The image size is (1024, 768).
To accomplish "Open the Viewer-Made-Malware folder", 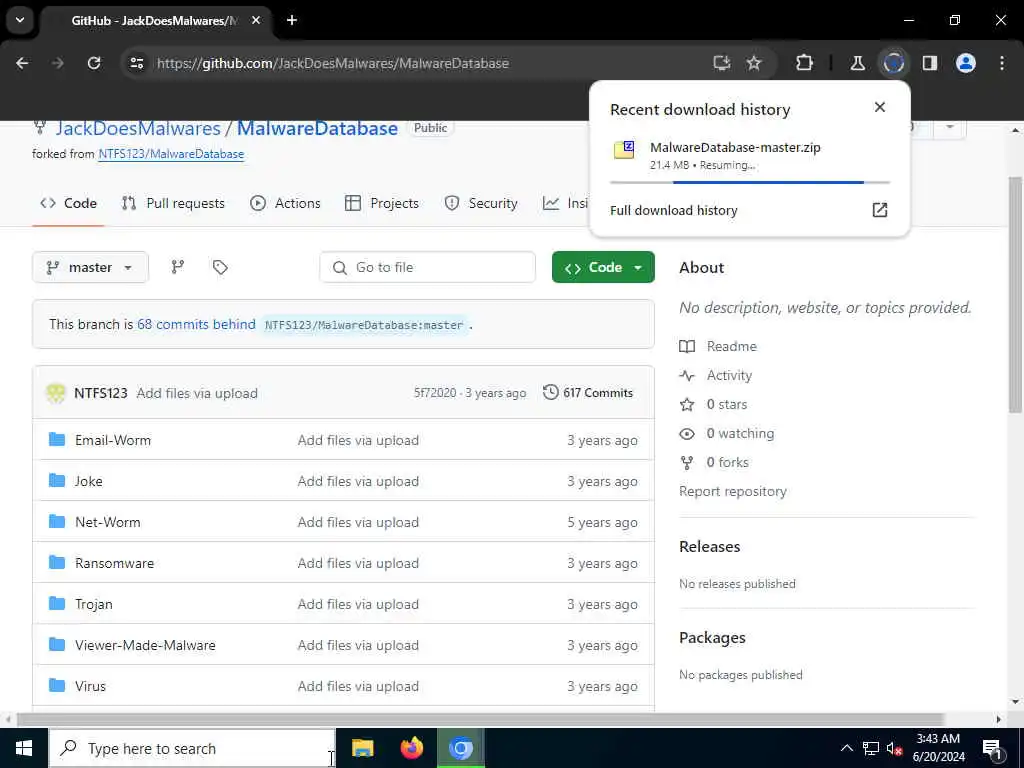I will [145, 645].
